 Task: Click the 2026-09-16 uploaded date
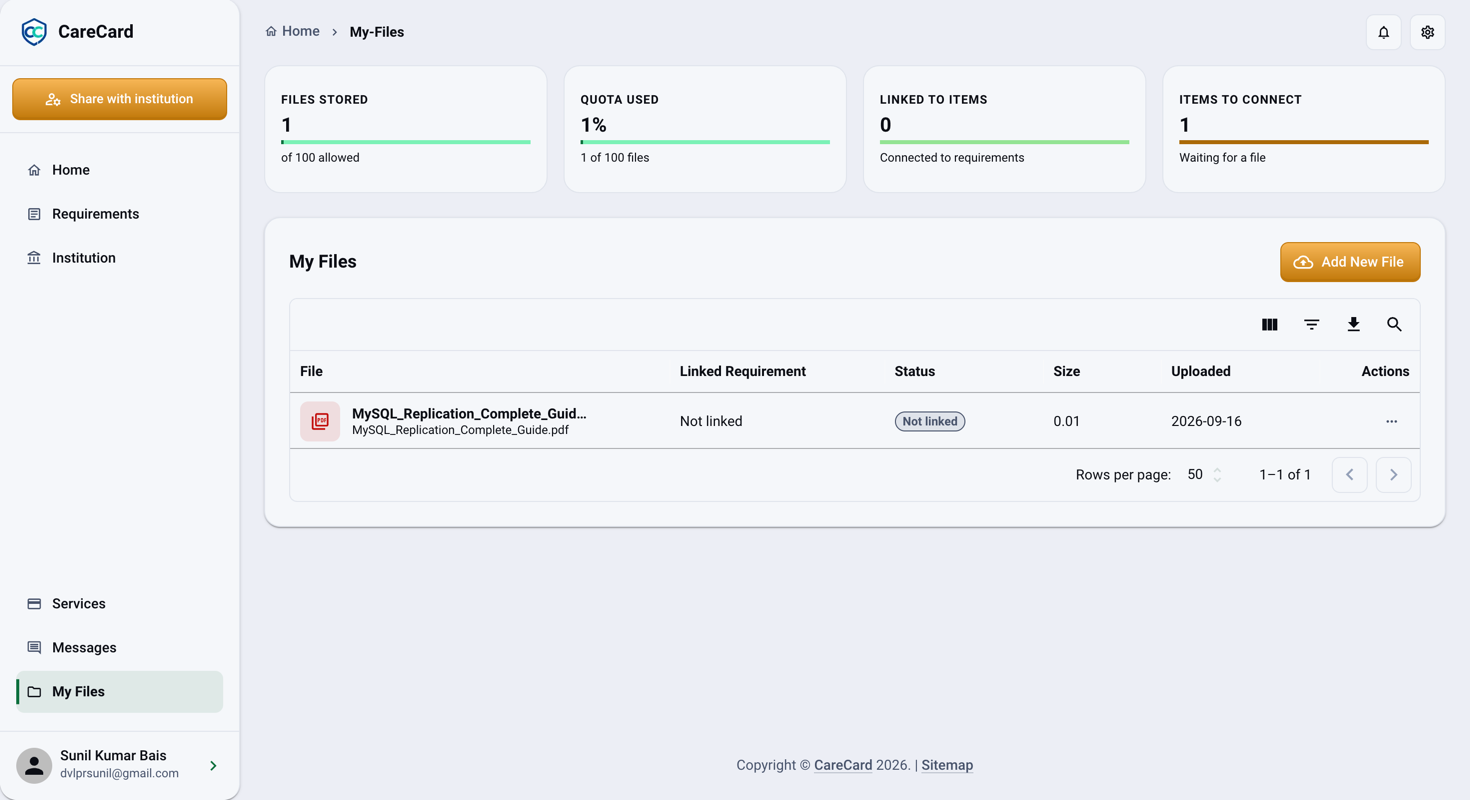pyautogui.click(x=1206, y=421)
